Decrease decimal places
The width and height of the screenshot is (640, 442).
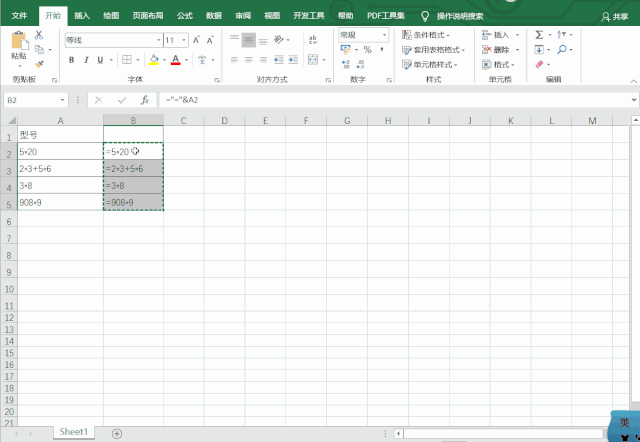360,64
